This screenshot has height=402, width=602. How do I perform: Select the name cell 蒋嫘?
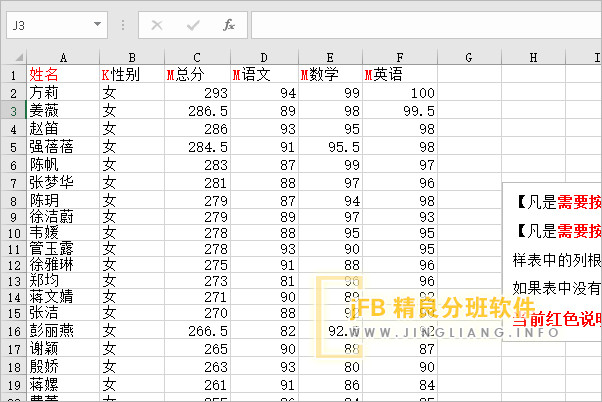63,385
